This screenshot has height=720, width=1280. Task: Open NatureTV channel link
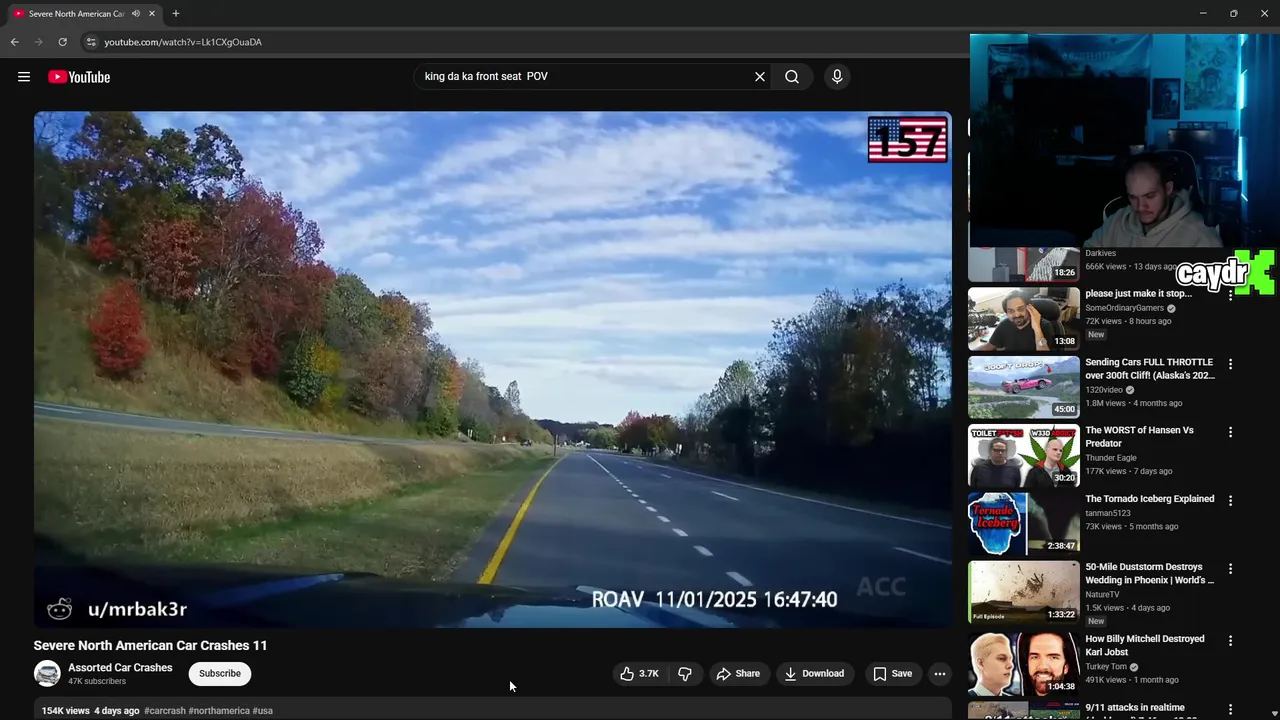(1102, 594)
